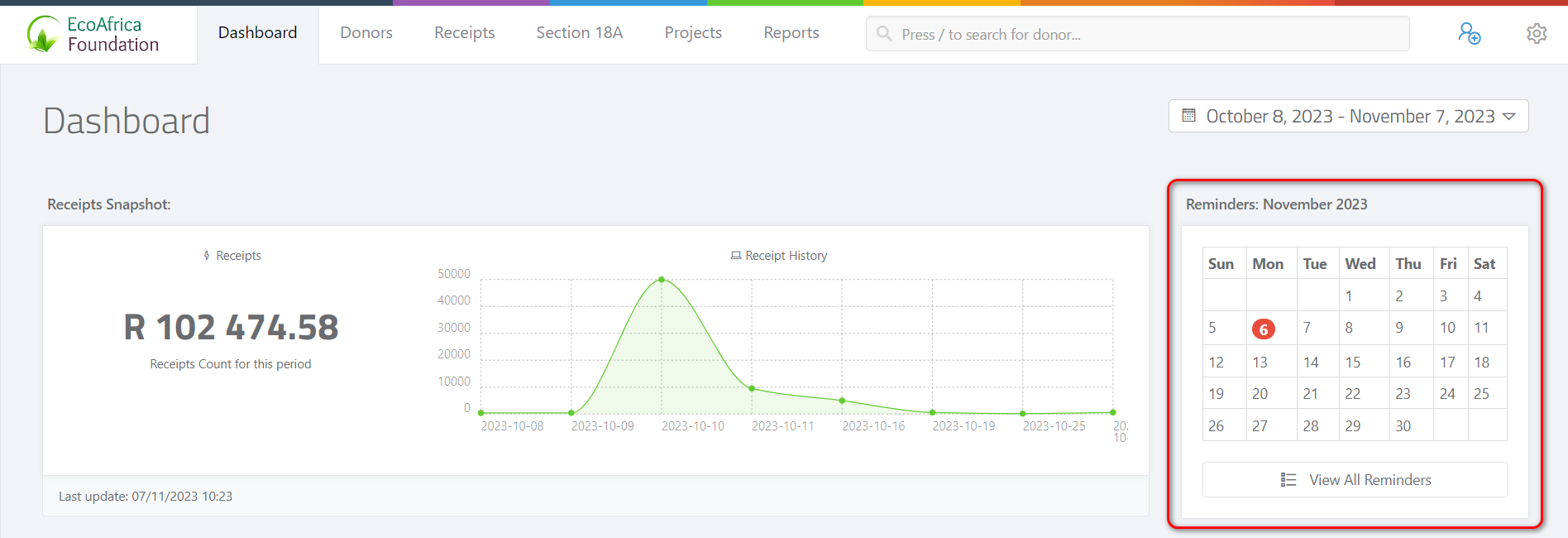Open the Projects tab
The width and height of the screenshot is (1568, 538).
(x=693, y=33)
